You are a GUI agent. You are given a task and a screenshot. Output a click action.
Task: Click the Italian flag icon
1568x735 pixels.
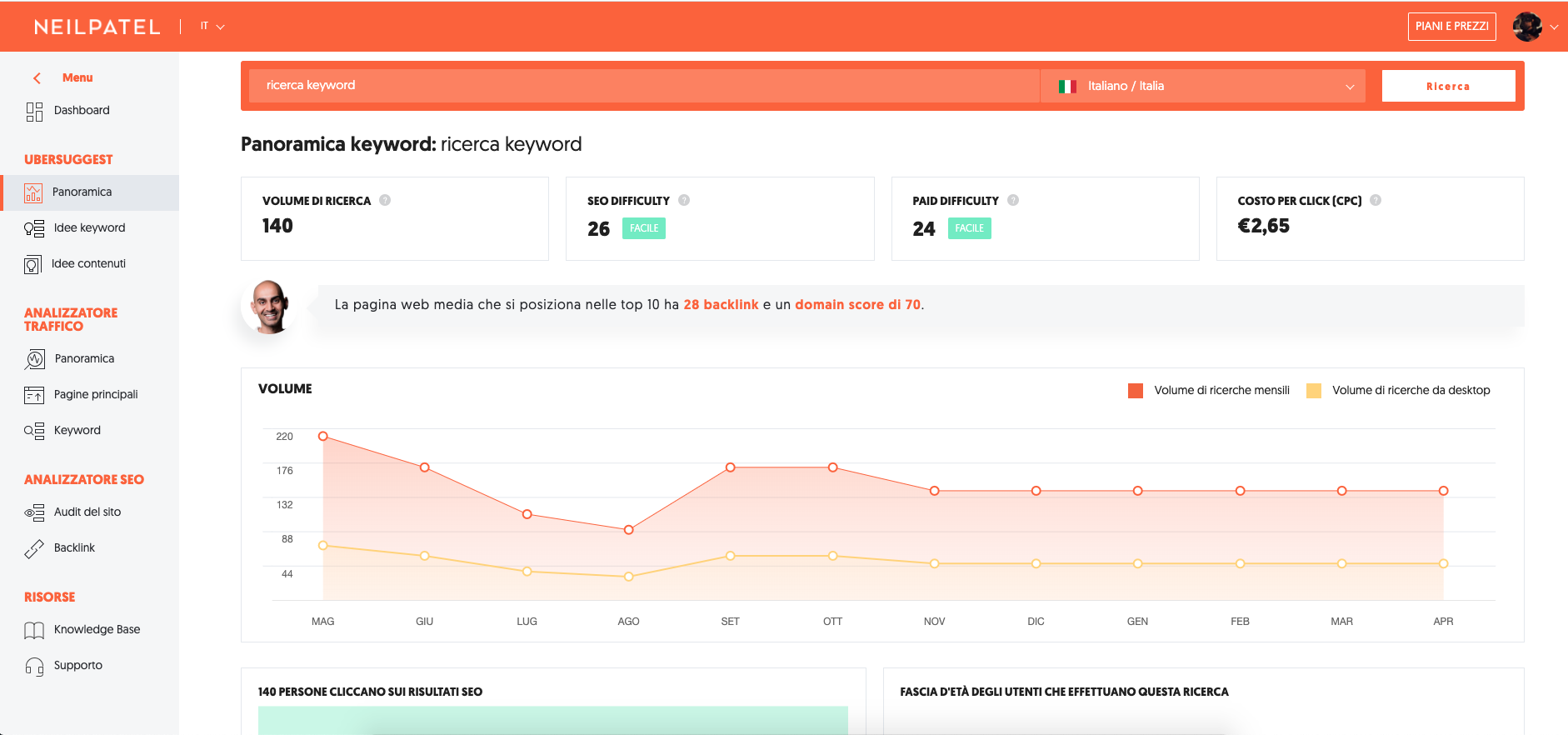1067,87
